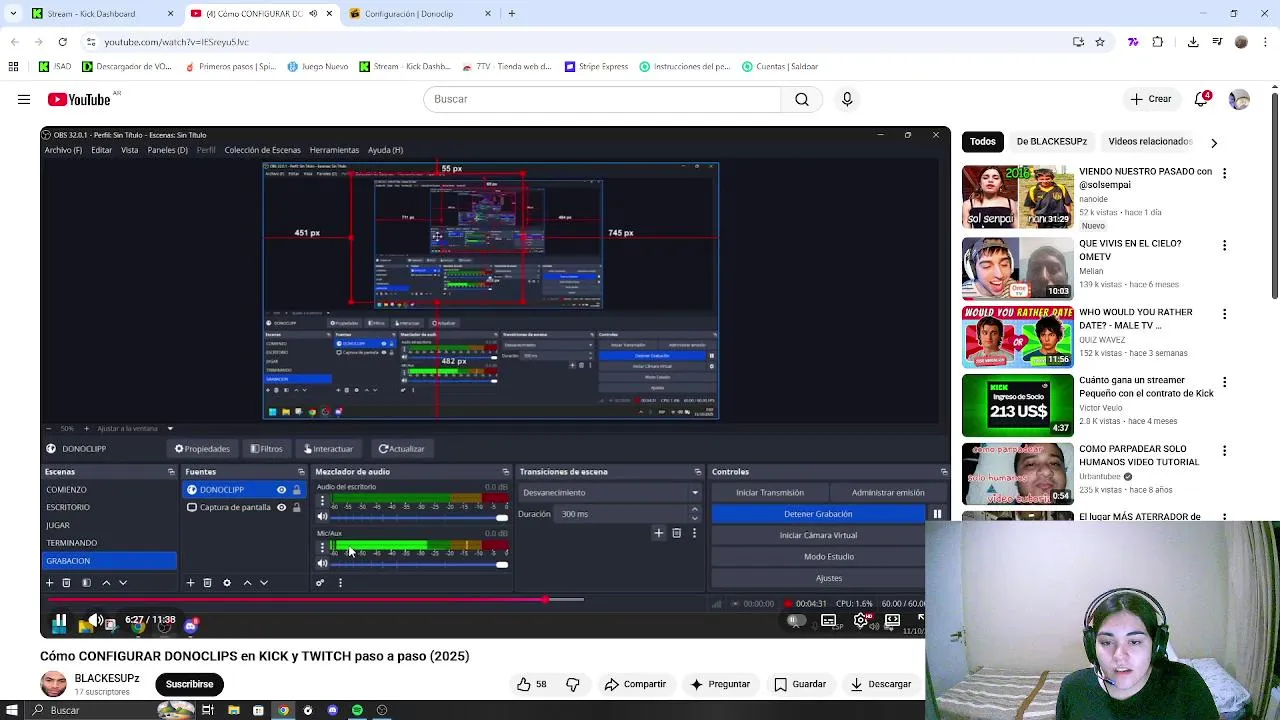Pause recording icon beside Detener Grabación
Viewport: 1280px width, 720px height.
pos(937,514)
